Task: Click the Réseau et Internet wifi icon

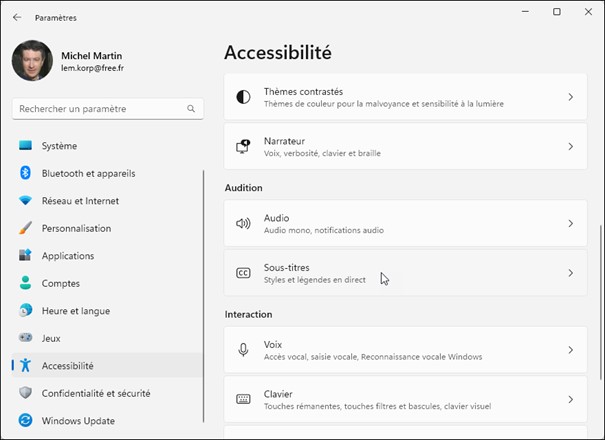Action: point(25,201)
